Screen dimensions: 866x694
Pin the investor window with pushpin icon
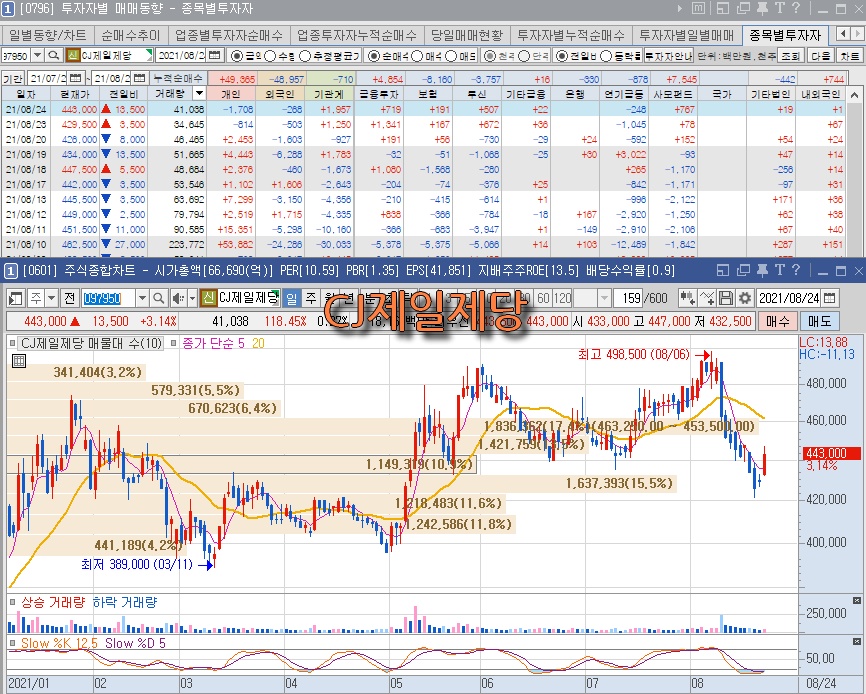pyautogui.click(x=762, y=8)
